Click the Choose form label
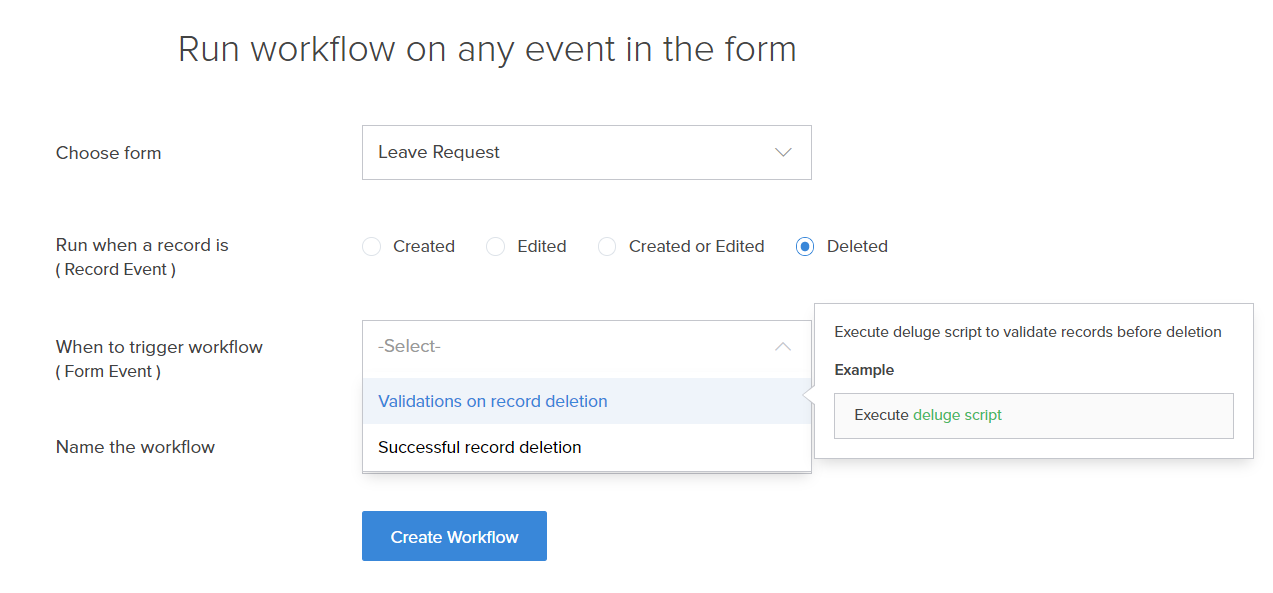The height and width of the screenshot is (593, 1273). click(x=108, y=152)
